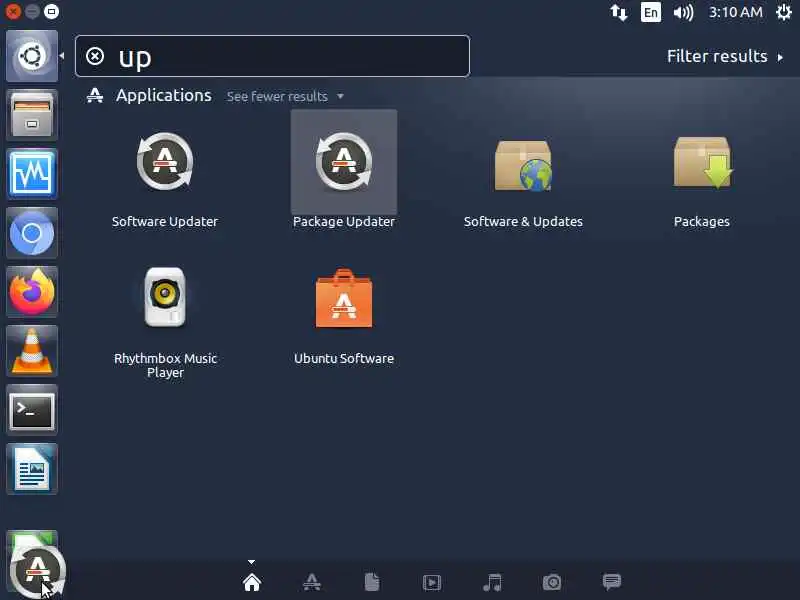This screenshot has width=800, height=600.
Task: Open Files manager from launcher
Action: (x=32, y=115)
